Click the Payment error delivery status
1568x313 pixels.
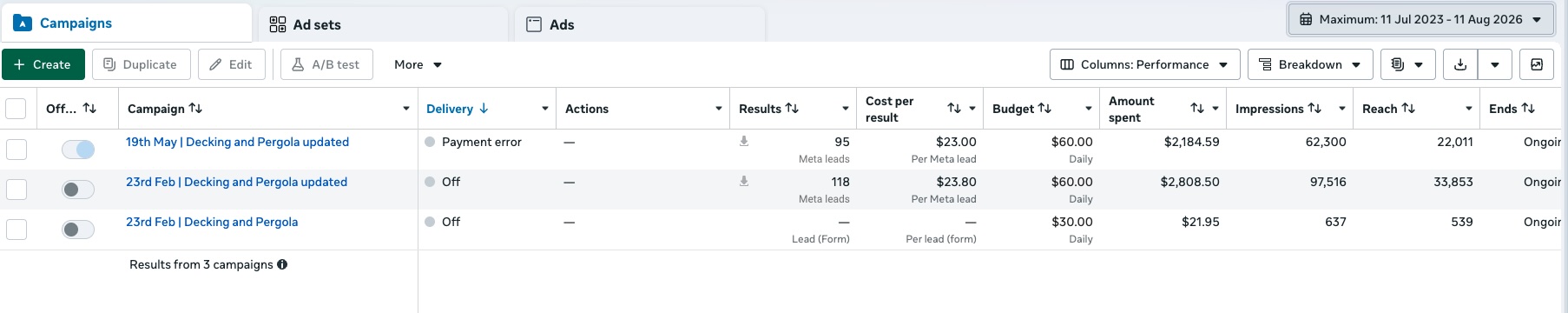coord(482,142)
